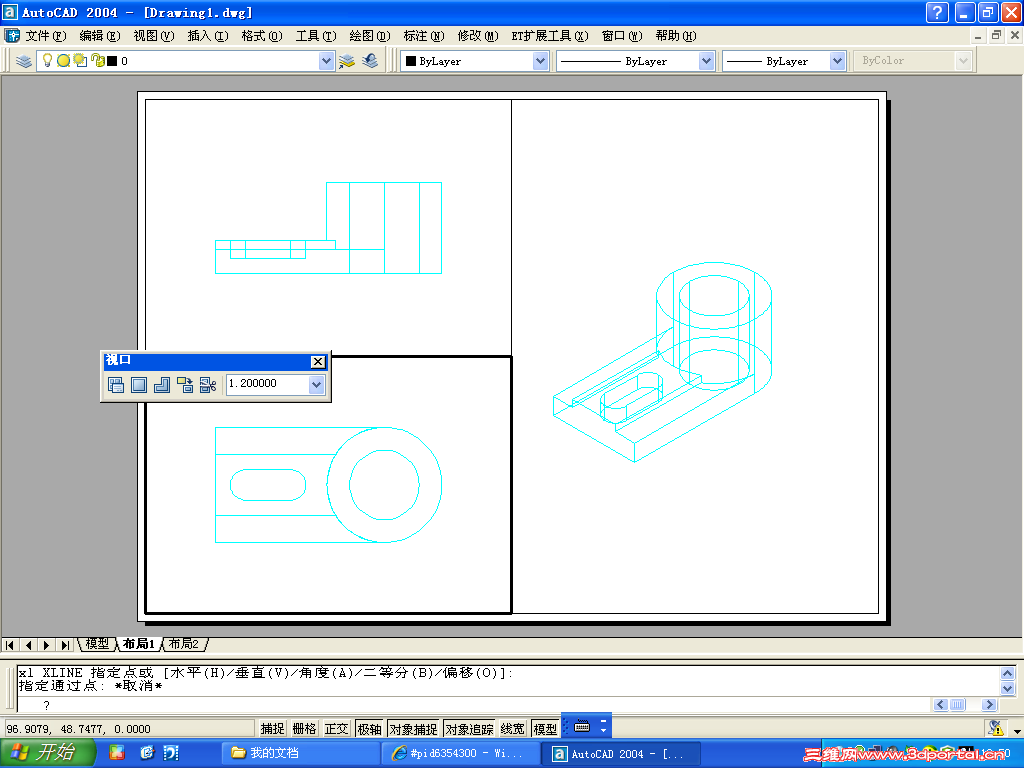The width and height of the screenshot is (1024, 768).
Task: Toggle 模型 paper/model space button
Action: pyautogui.click(x=545, y=729)
